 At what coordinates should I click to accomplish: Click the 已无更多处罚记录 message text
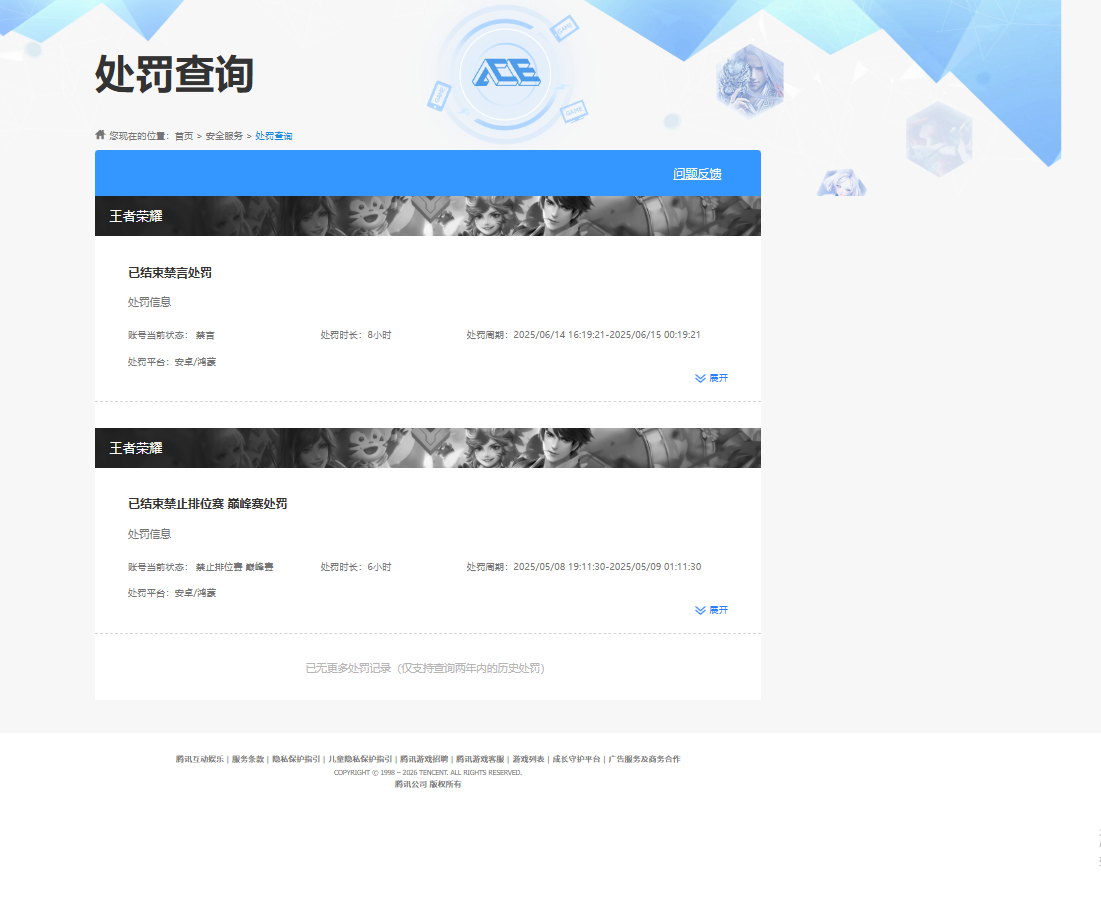(427, 668)
